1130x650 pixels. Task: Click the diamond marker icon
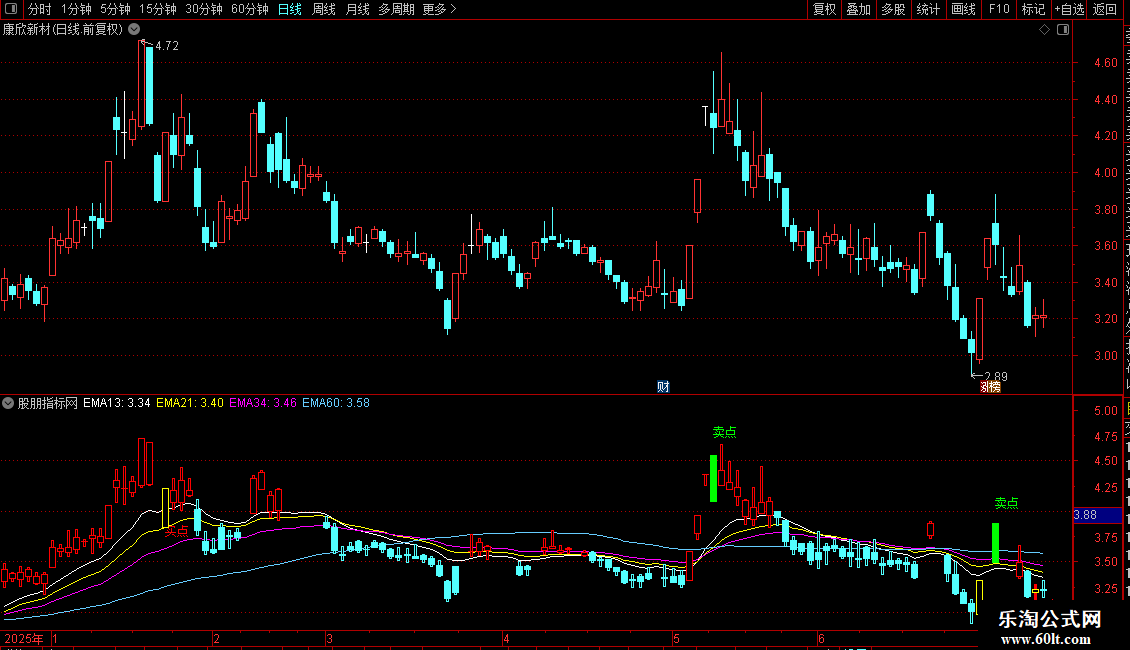pyautogui.click(x=1044, y=30)
